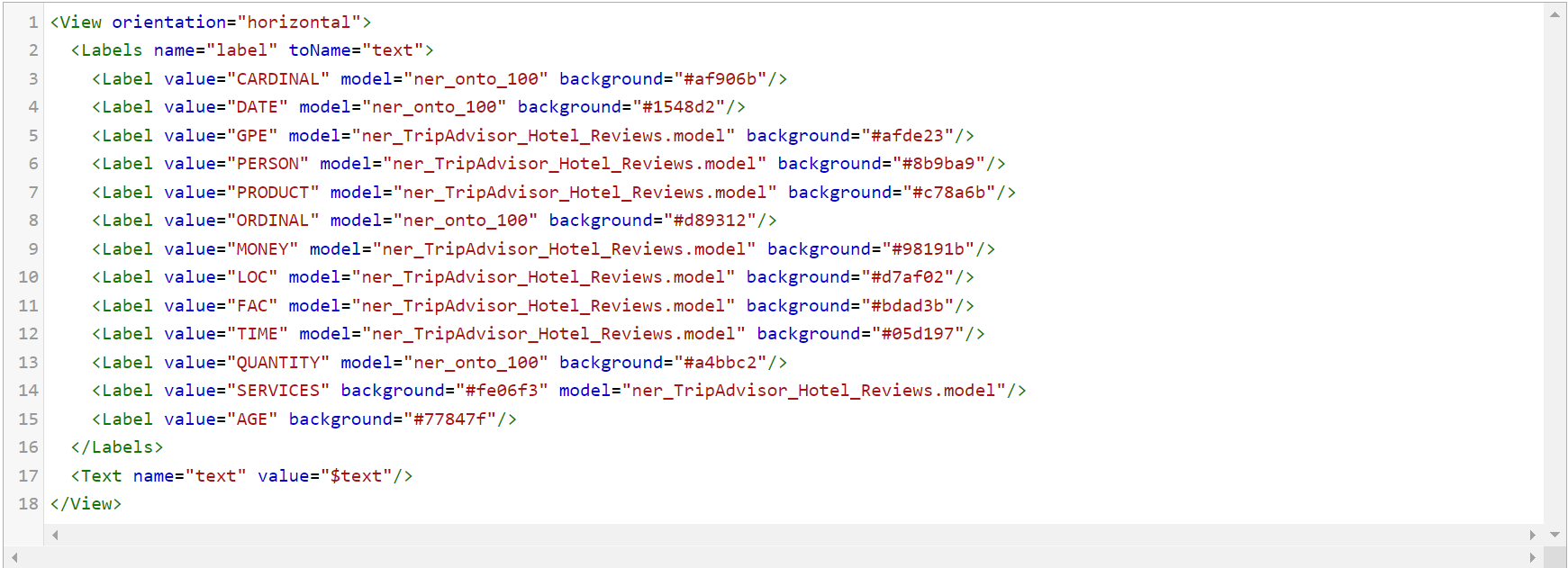Click the "#a4bbc2" background color code

click(720, 363)
